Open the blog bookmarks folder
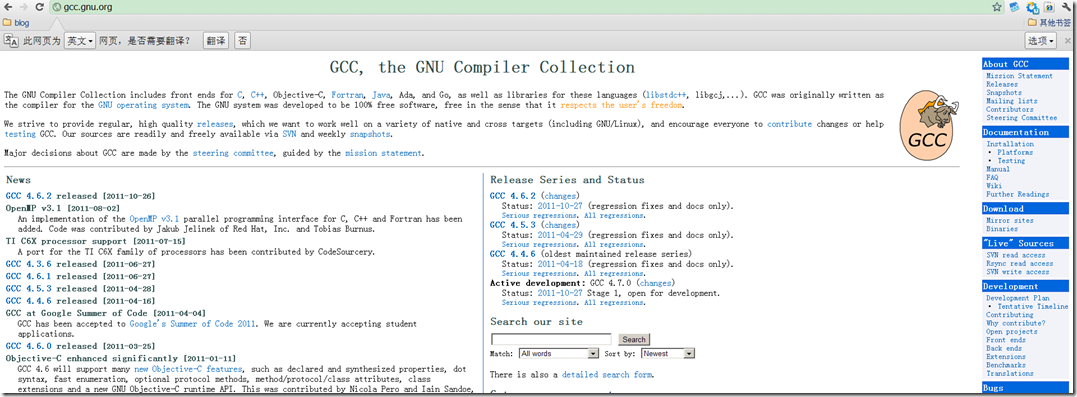The image size is (1077, 397). tap(16, 23)
